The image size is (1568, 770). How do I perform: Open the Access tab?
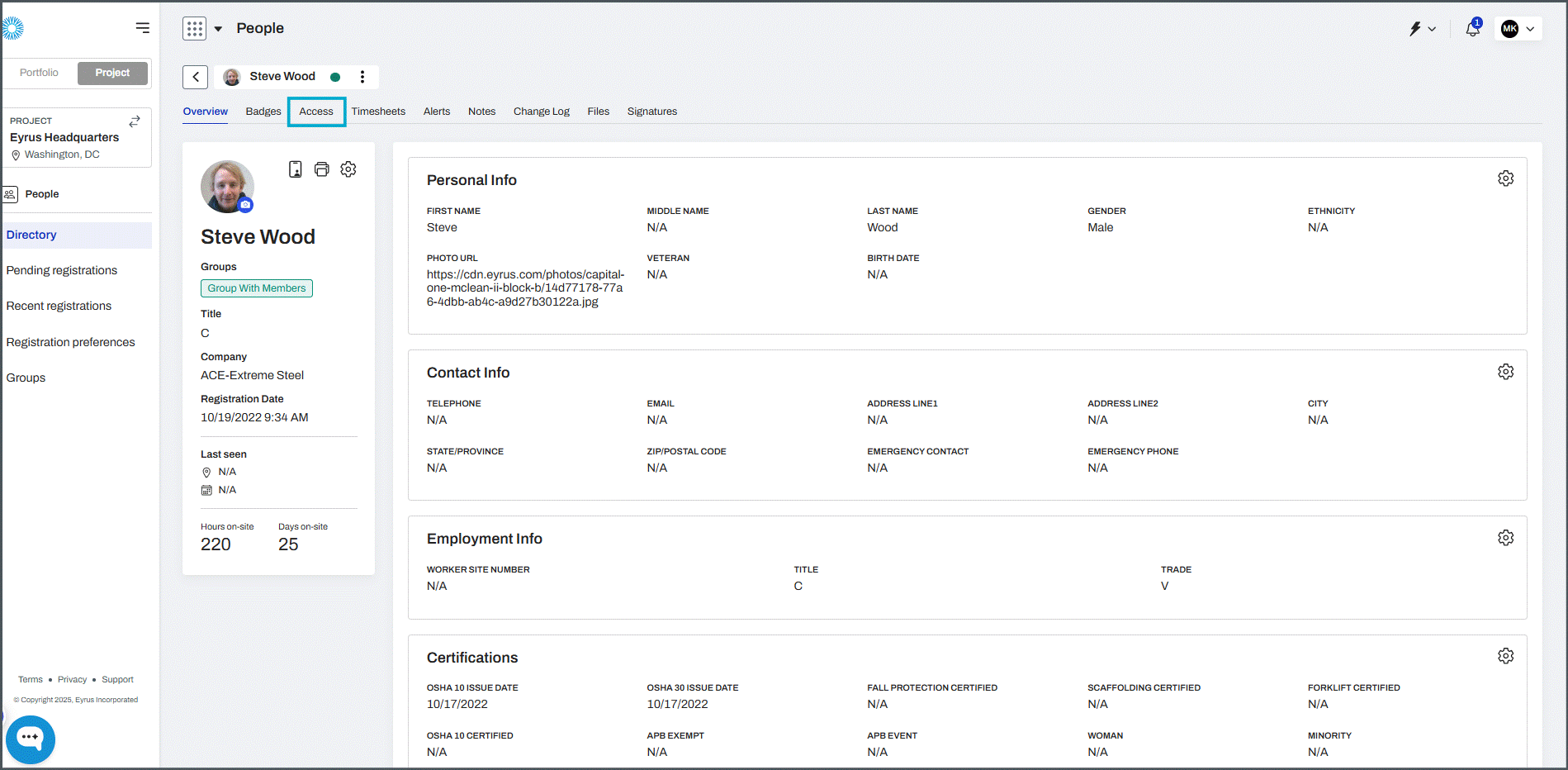pyautogui.click(x=316, y=112)
